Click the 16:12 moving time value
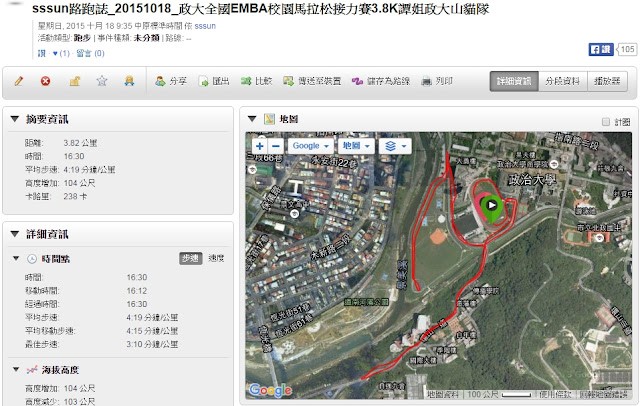The height and width of the screenshot is (406, 640). click(x=137, y=291)
